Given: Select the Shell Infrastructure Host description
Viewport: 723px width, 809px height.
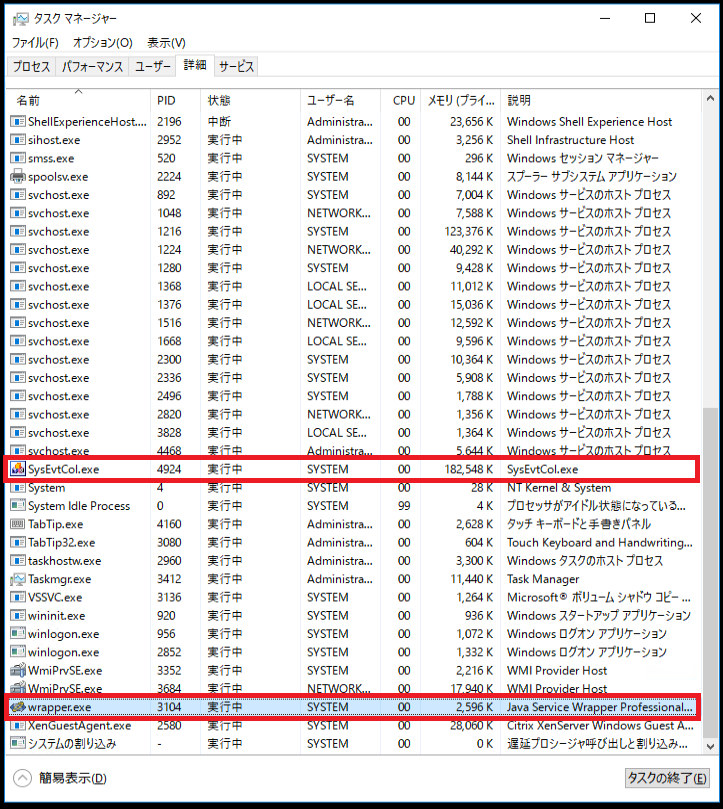Looking at the screenshot, I should pyautogui.click(x=570, y=140).
